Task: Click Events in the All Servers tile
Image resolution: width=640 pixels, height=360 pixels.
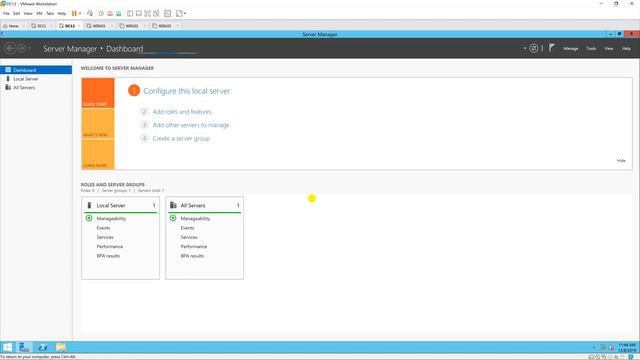Action: pos(187,228)
